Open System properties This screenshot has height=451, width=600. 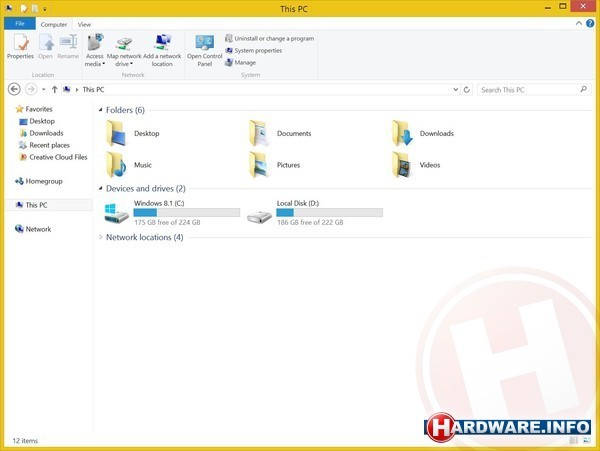(254, 50)
